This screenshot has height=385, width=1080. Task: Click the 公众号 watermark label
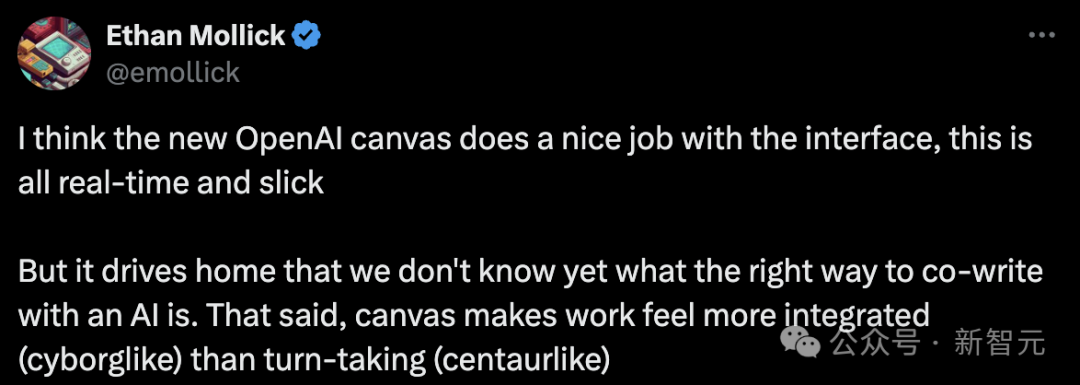(x=873, y=342)
